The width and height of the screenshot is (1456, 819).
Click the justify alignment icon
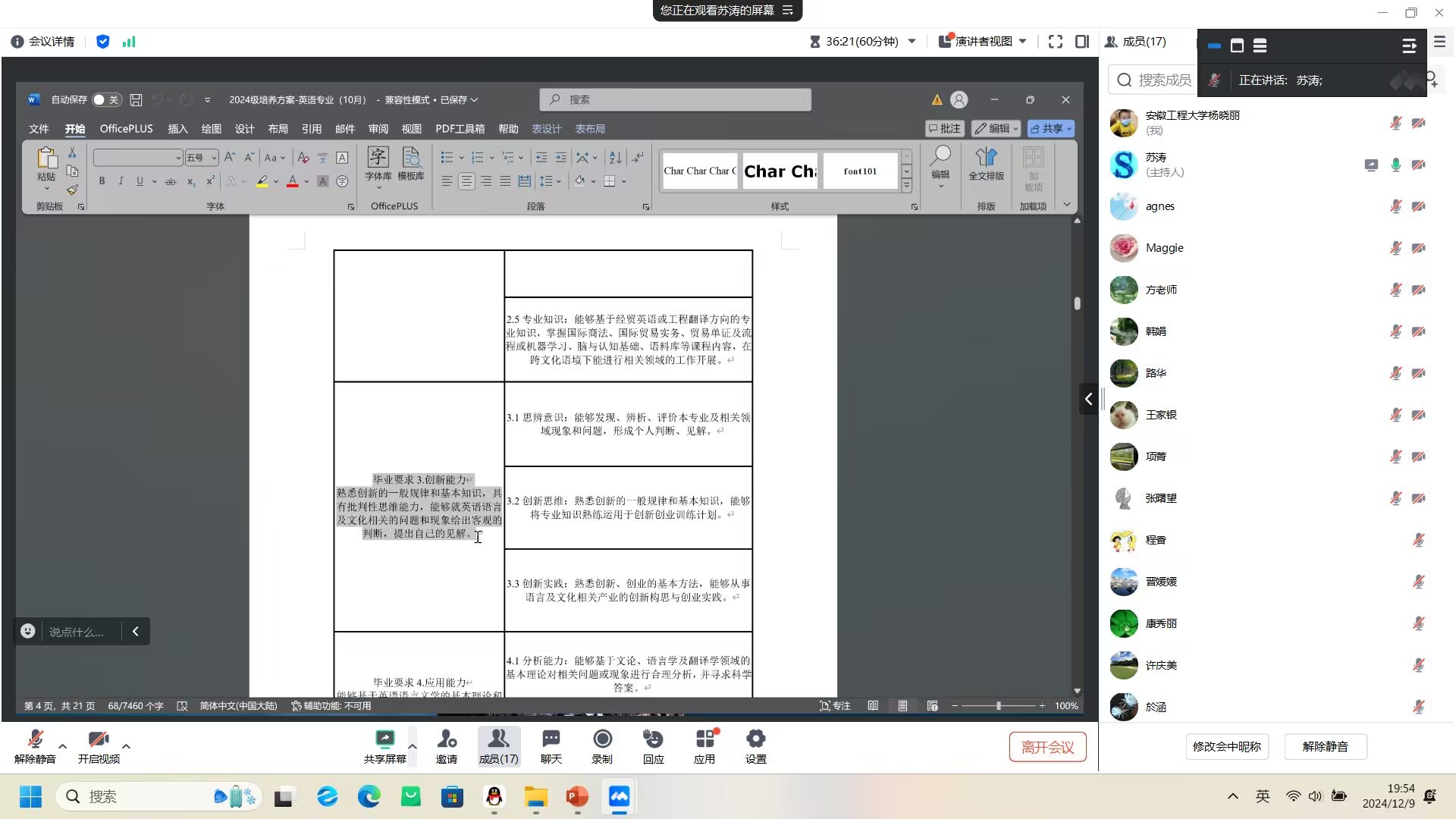coord(505,181)
